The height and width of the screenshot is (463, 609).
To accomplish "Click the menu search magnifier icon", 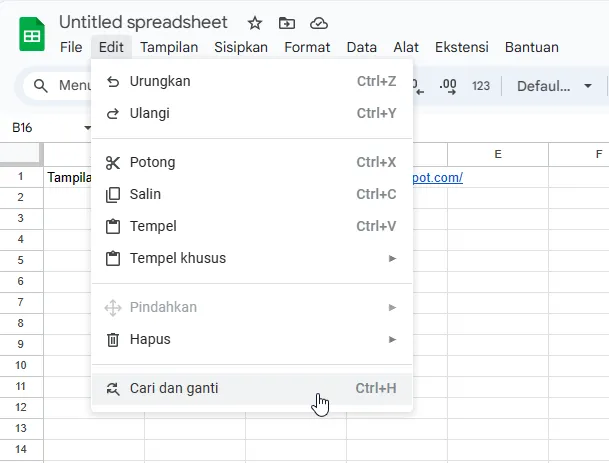I will 41,86.
